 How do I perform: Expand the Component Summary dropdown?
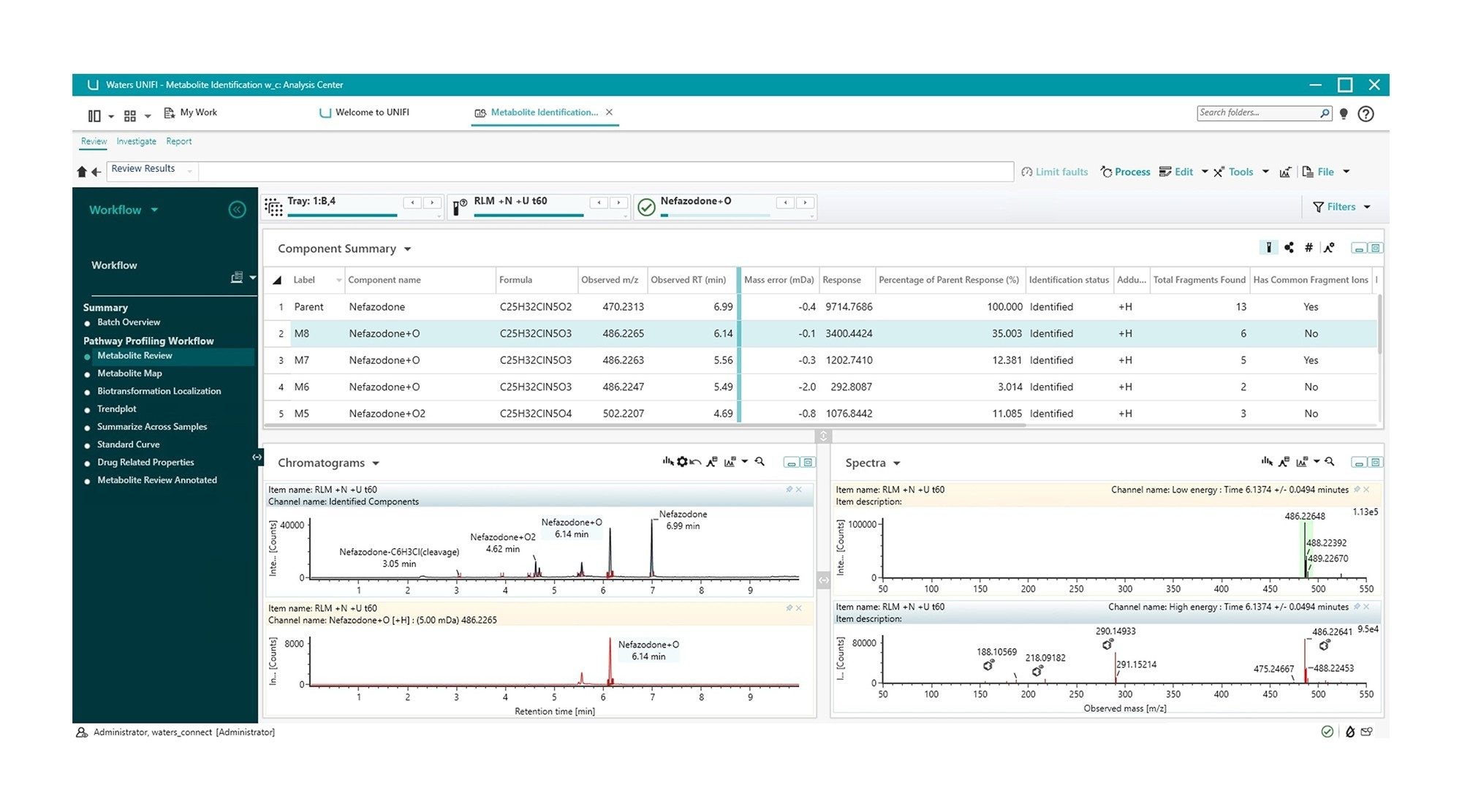[407, 249]
